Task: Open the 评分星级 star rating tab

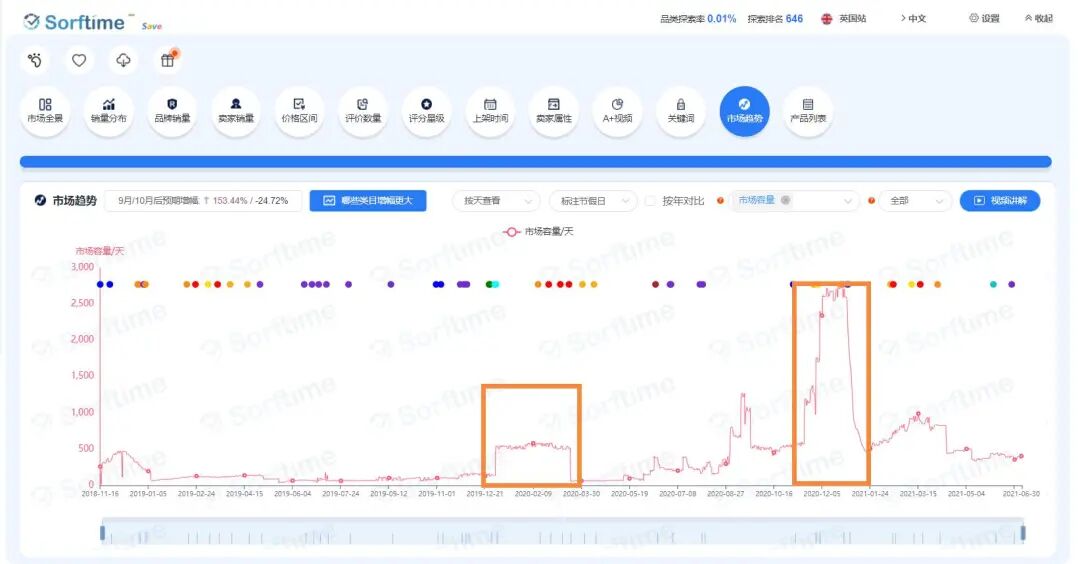Action: pyautogui.click(x=426, y=111)
